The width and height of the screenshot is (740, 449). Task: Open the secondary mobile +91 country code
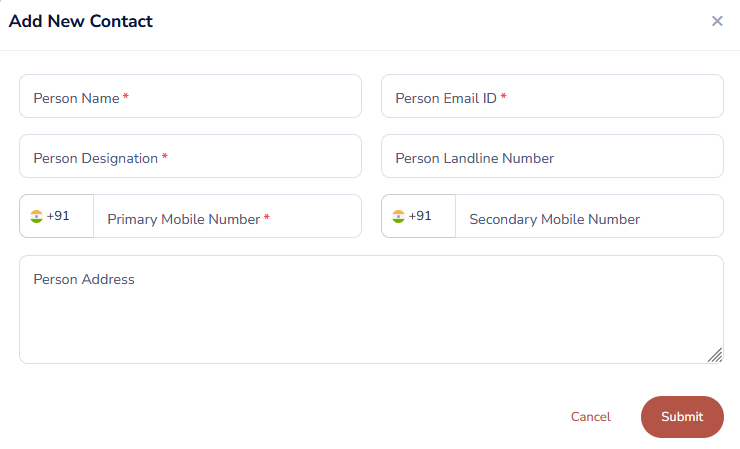[420, 216]
